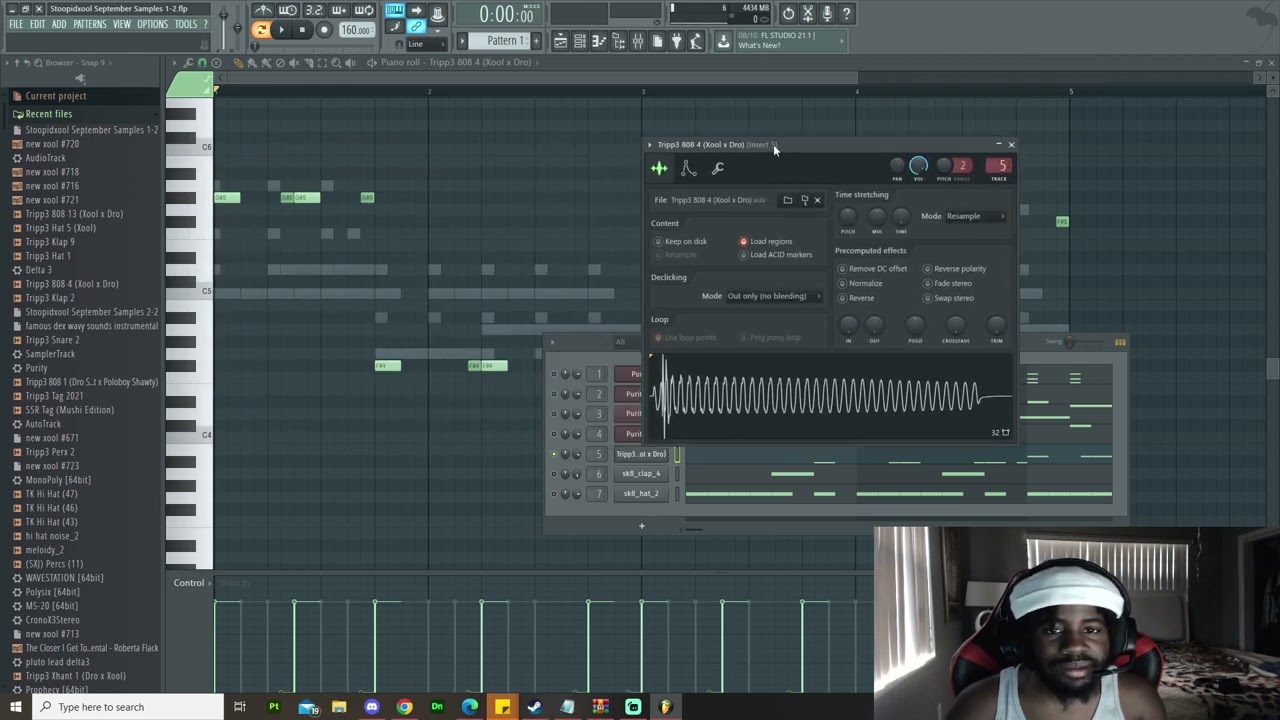Viewport: 1280px width, 720px height.
Task: Click the piano roll magnet snap icon
Action: (x=202, y=63)
